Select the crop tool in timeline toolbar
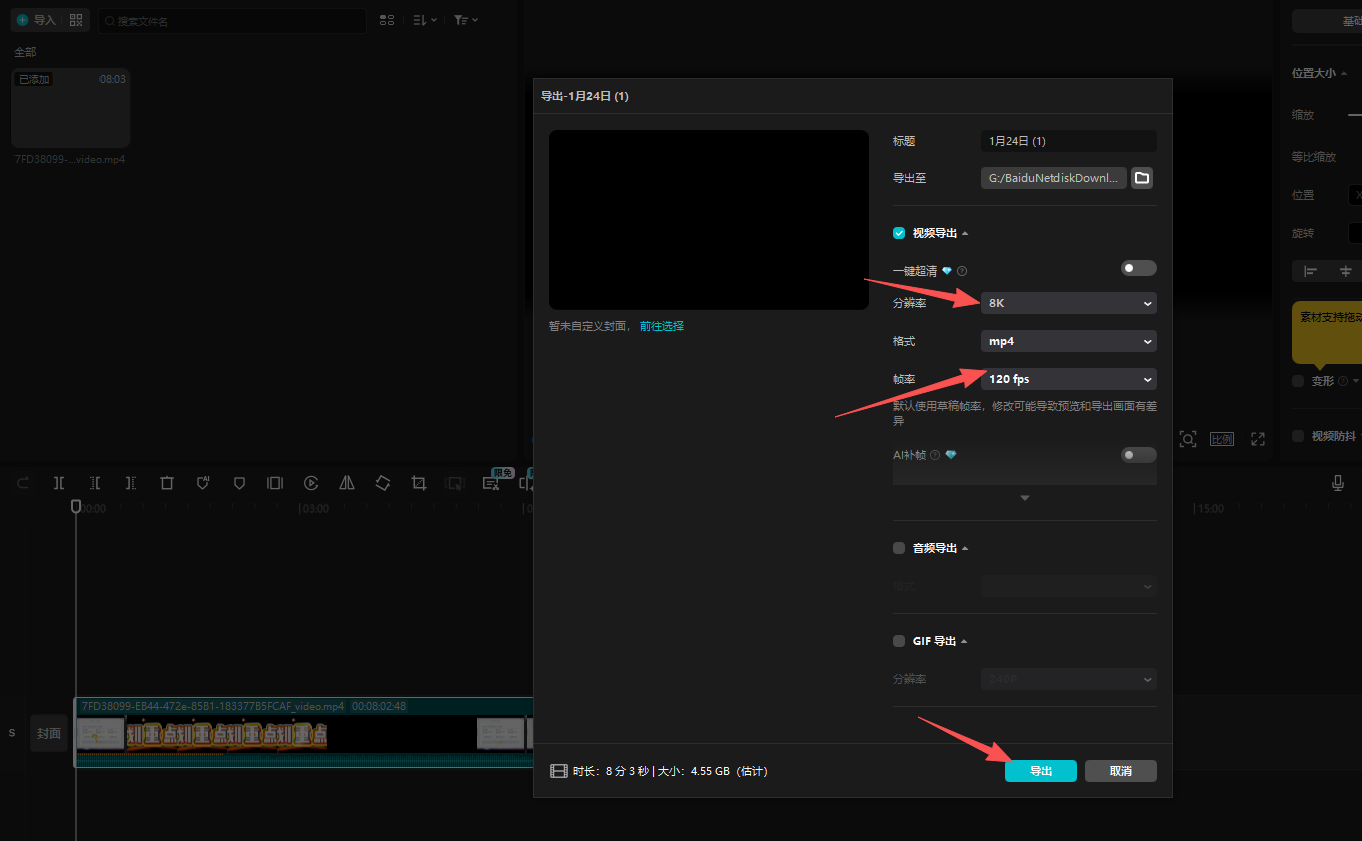The image size is (1362, 841). click(419, 483)
